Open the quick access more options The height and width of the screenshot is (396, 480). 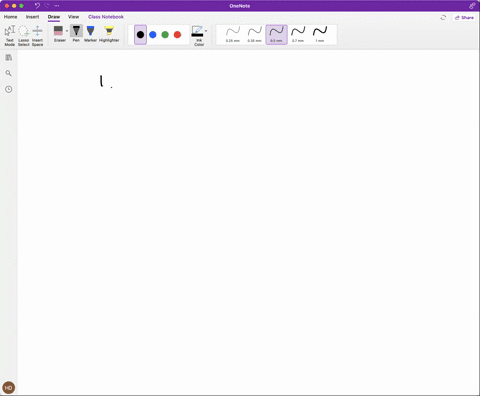pyautogui.click(x=57, y=6)
